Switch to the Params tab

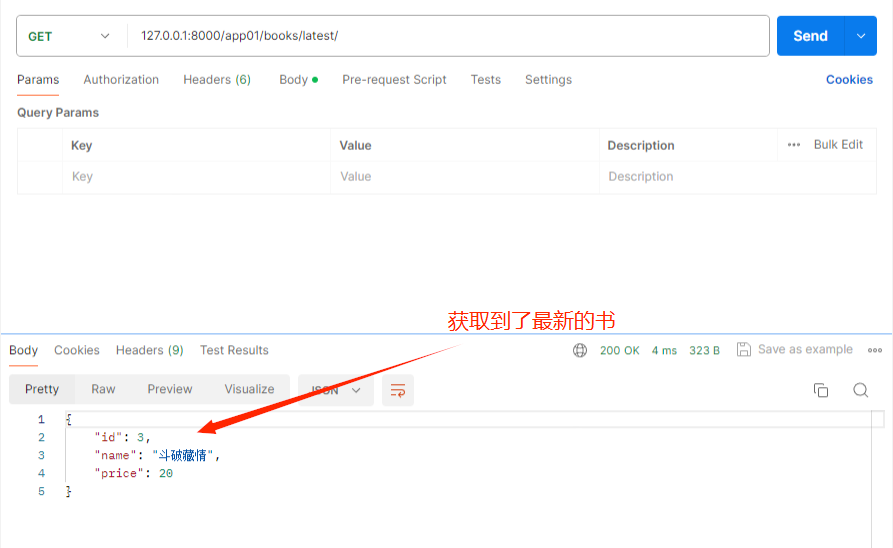click(x=38, y=80)
